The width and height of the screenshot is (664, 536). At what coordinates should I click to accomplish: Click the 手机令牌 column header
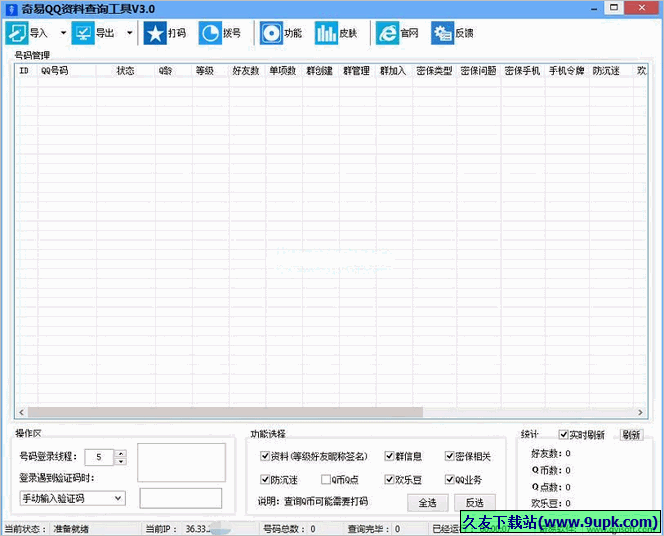pos(567,71)
